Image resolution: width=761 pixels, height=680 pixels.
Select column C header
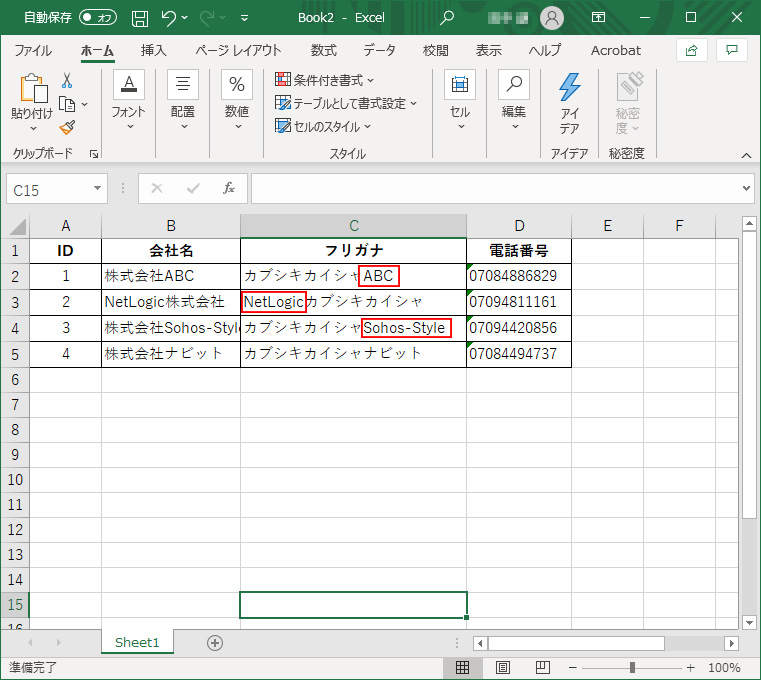coord(353,226)
